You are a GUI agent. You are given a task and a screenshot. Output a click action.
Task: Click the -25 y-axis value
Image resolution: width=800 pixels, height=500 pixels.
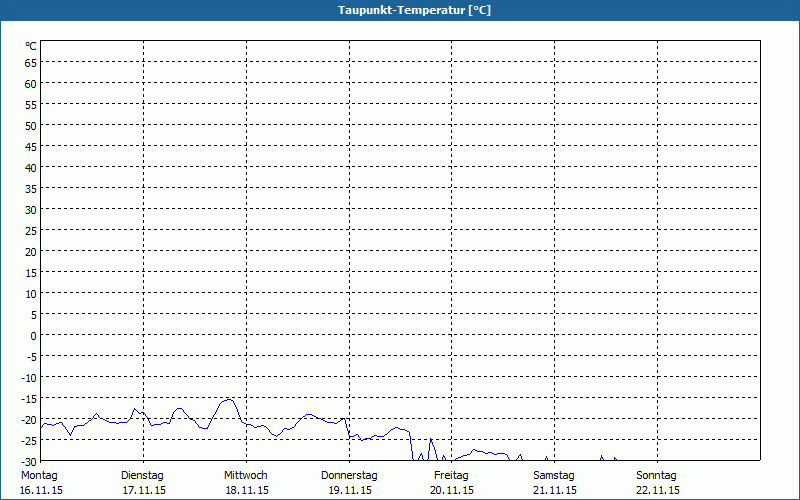(x=29, y=441)
